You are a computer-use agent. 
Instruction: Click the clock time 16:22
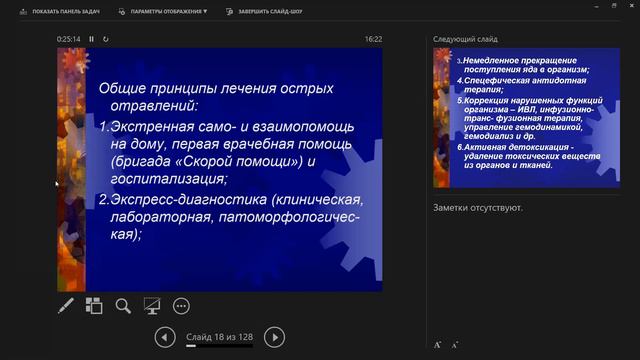[x=373, y=39]
